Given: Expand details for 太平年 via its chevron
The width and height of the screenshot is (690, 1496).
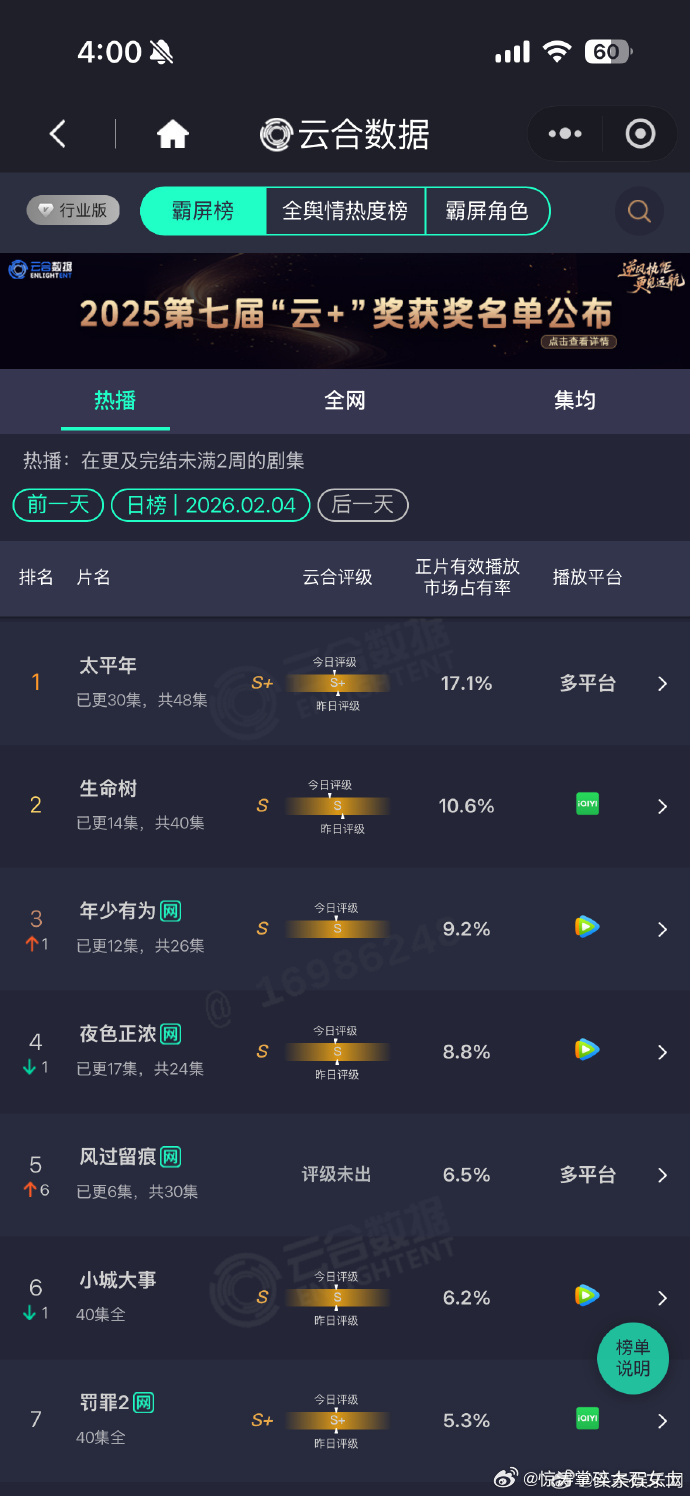Looking at the screenshot, I should [662, 683].
